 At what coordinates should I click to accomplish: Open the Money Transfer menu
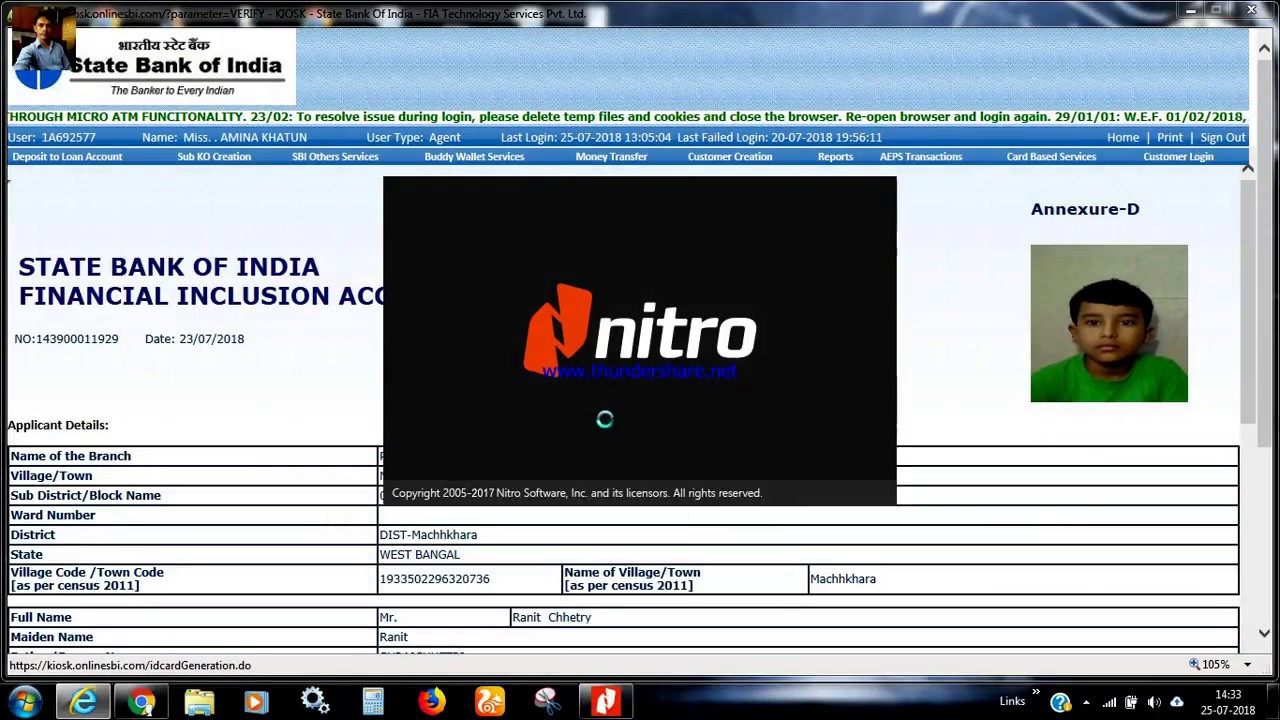click(x=611, y=156)
